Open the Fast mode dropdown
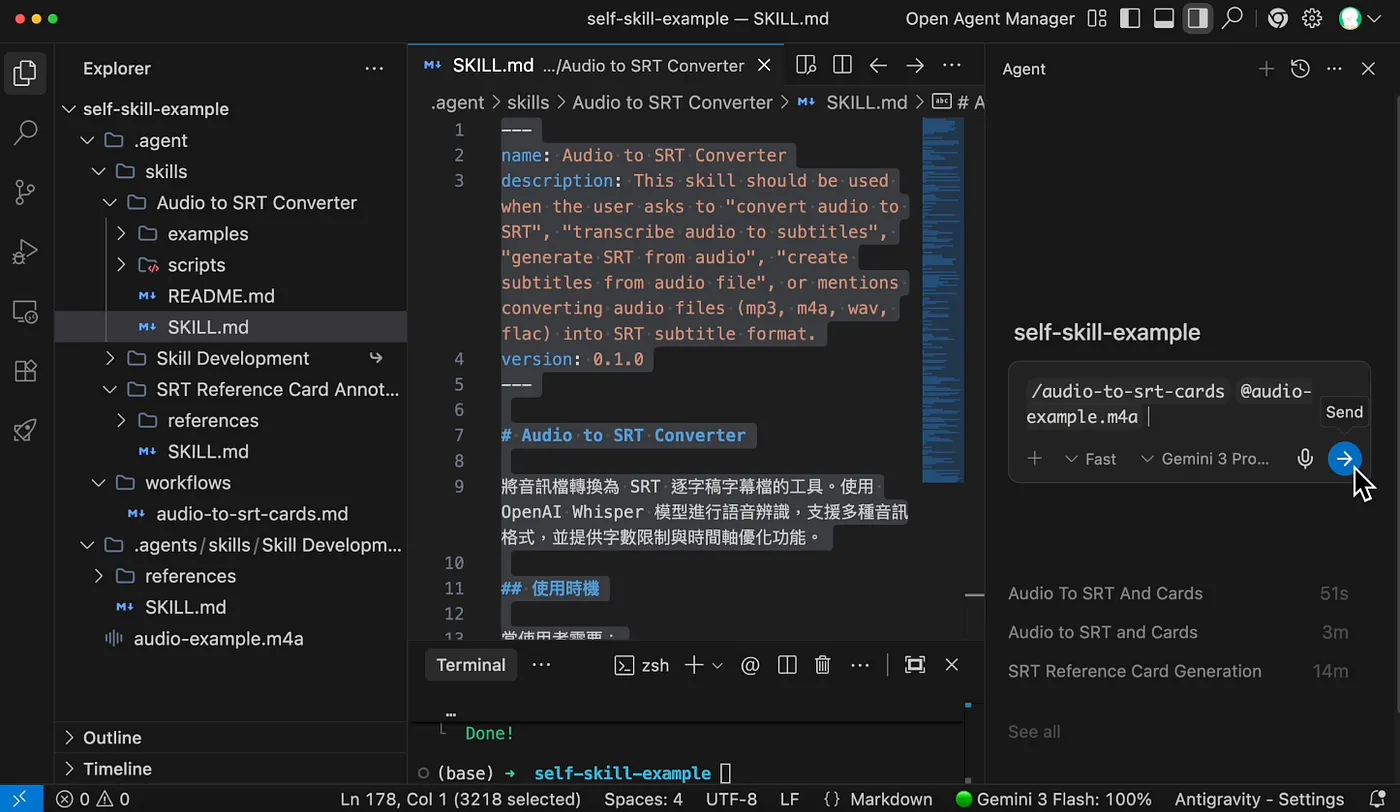1400x812 pixels. pos(1091,459)
